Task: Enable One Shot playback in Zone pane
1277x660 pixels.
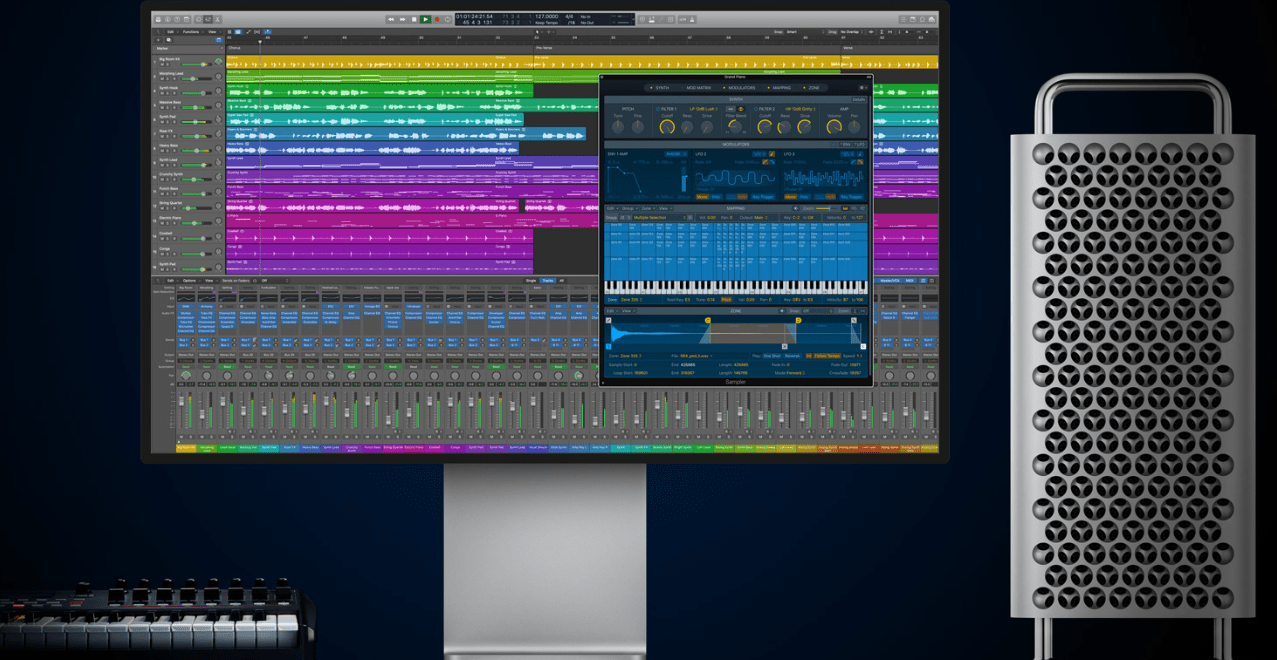Action: (x=772, y=356)
